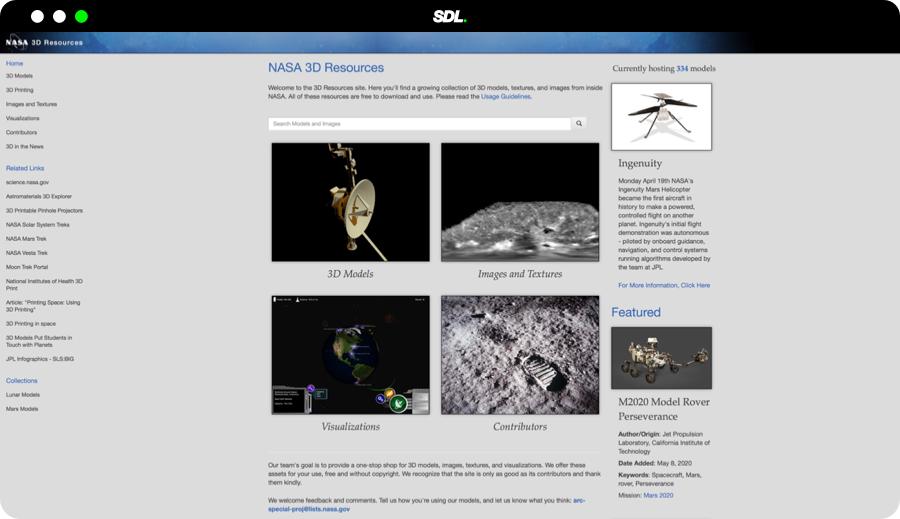Click the search magnifier icon button

tap(579, 124)
